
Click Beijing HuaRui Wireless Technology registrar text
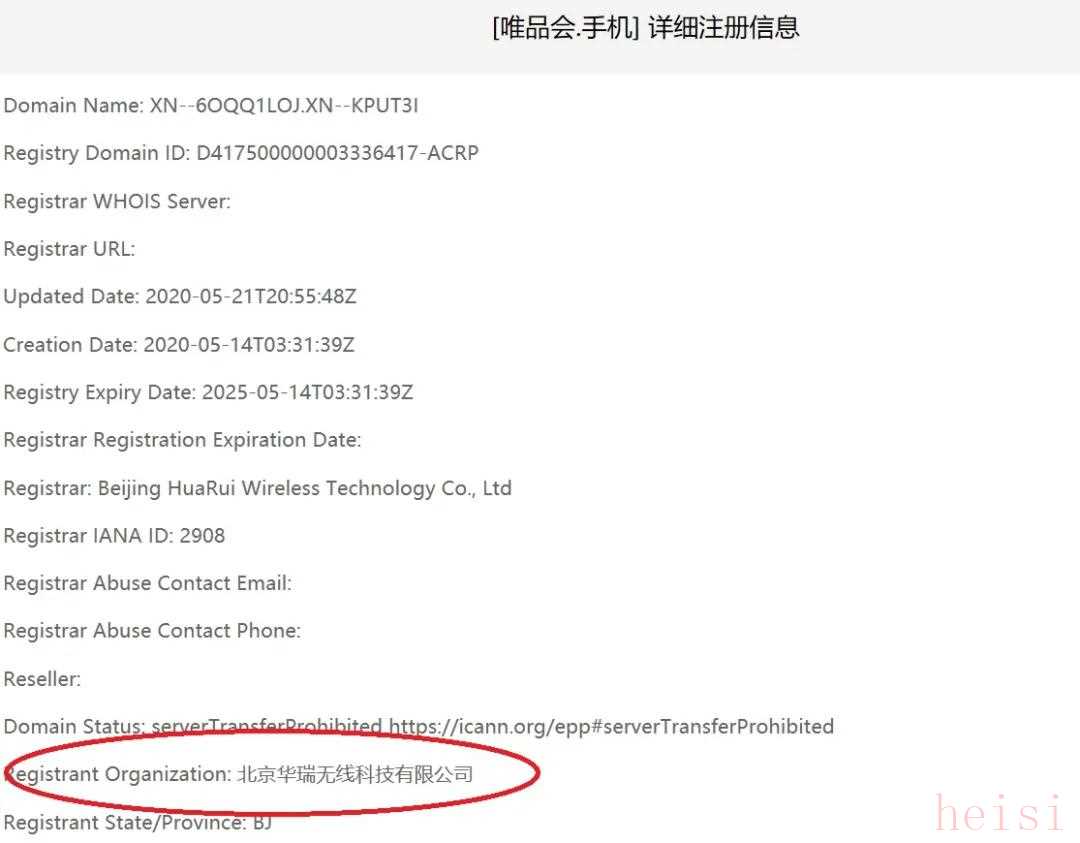pyautogui.click(x=304, y=488)
